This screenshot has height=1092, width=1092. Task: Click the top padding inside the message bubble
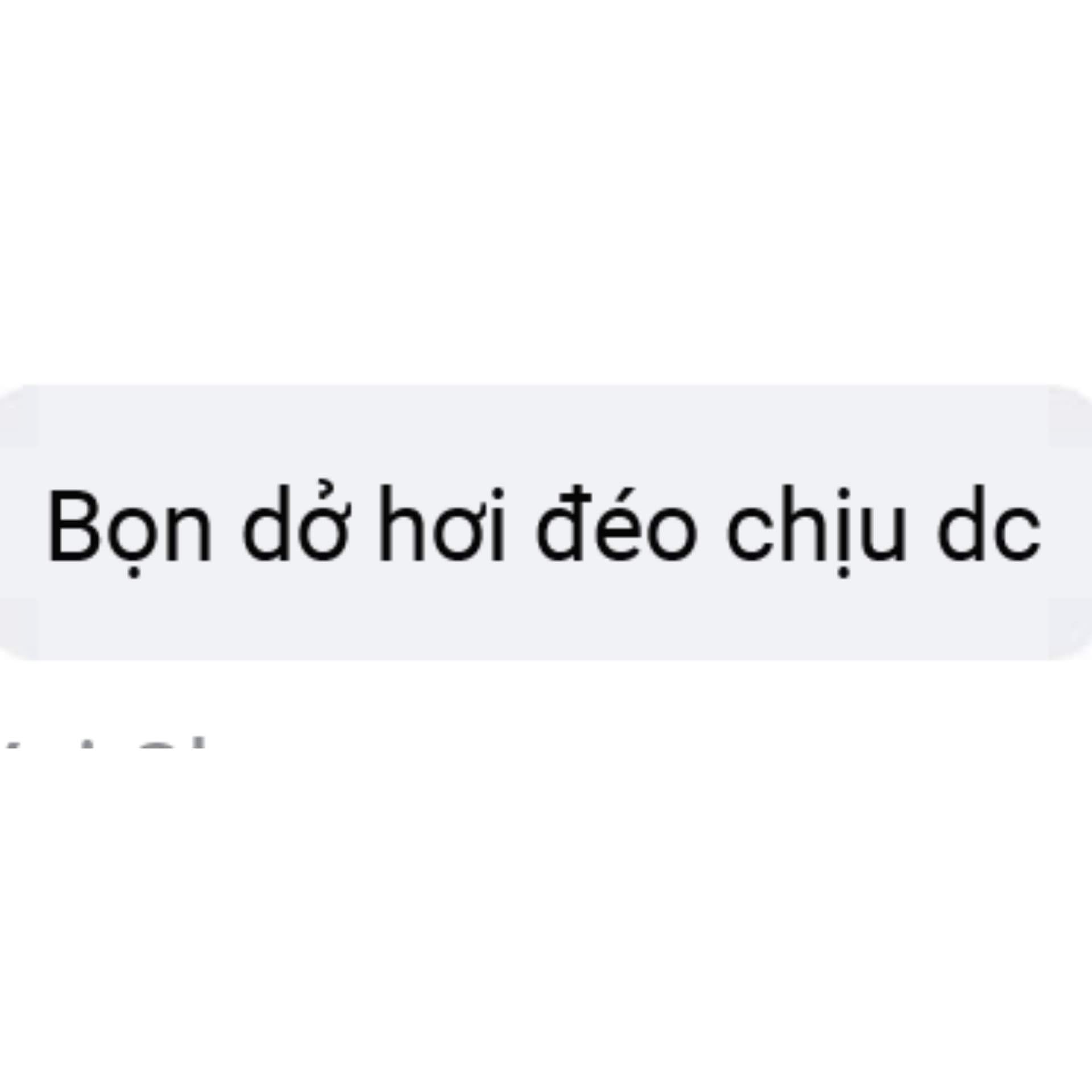tap(546, 432)
